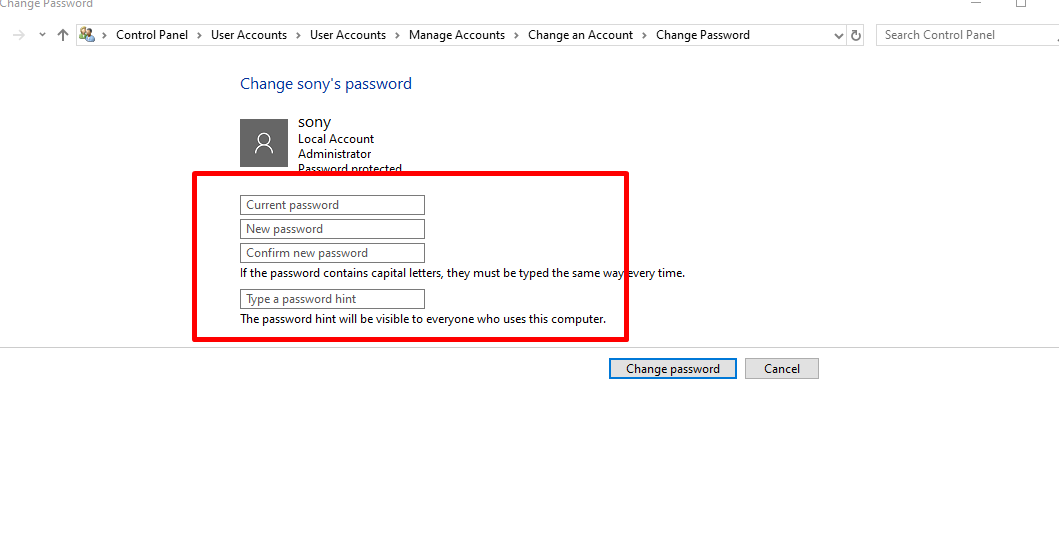Select Control Panel breadcrumb item
1059x546 pixels.
point(152,34)
